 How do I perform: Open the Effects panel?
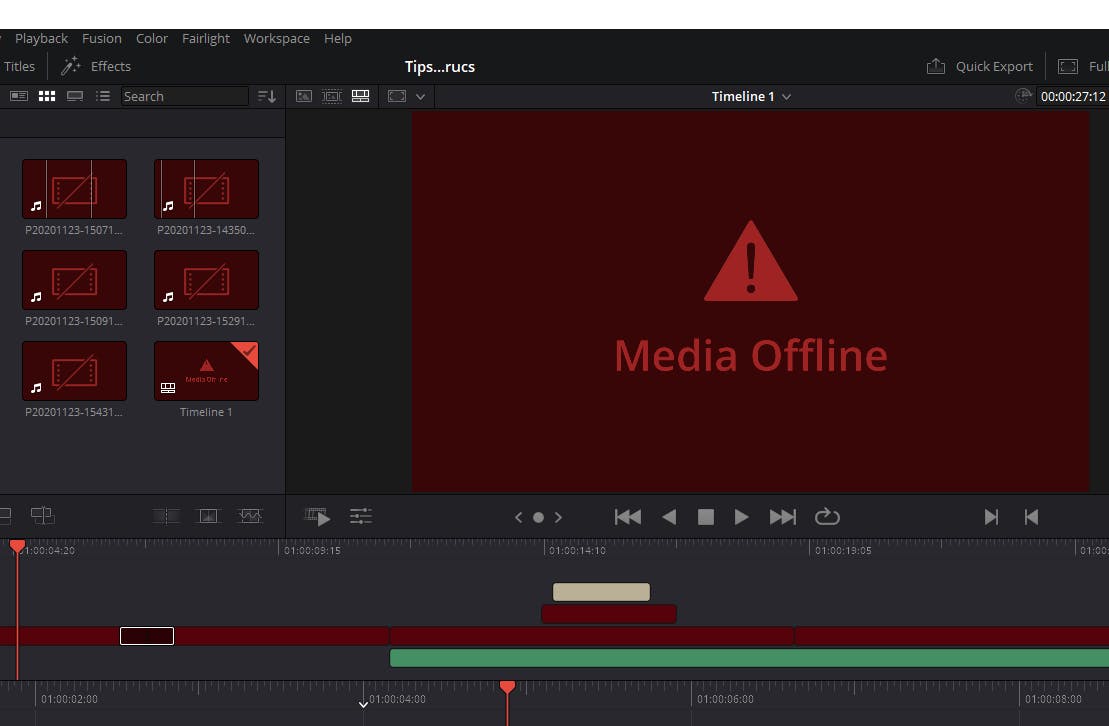97,66
